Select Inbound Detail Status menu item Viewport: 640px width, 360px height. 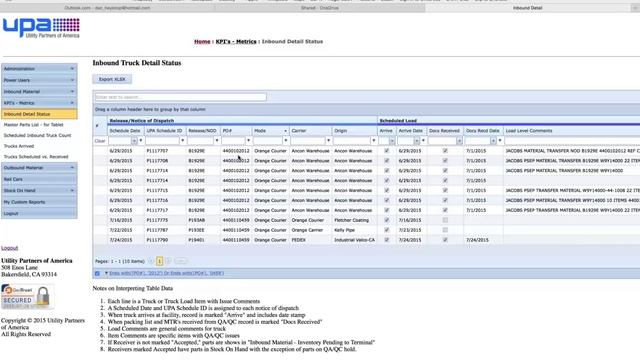(x=39, y=114)
